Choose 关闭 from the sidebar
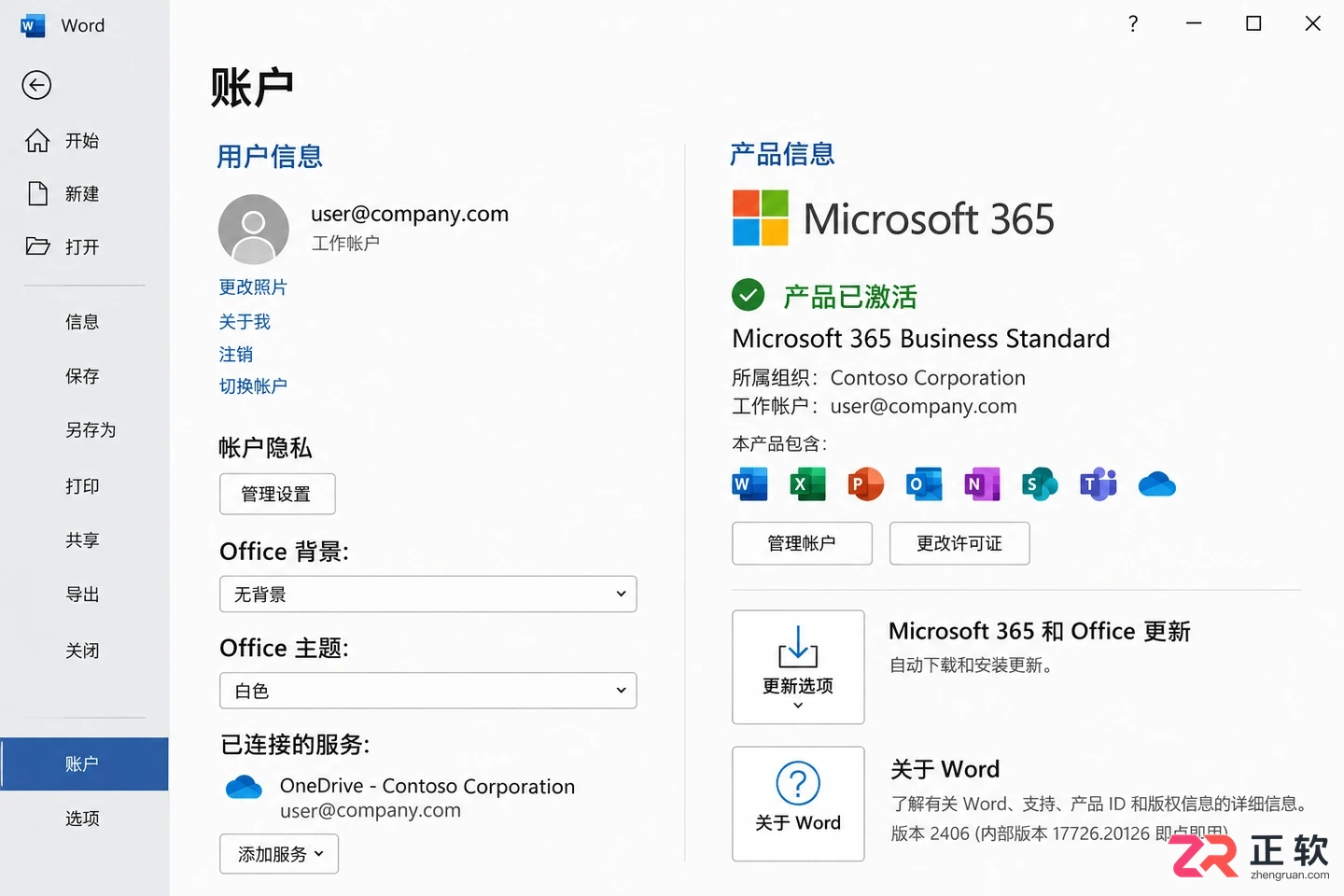Viewport: 1344px width, 896px height. pyautogui.click(x=84, y=651)
